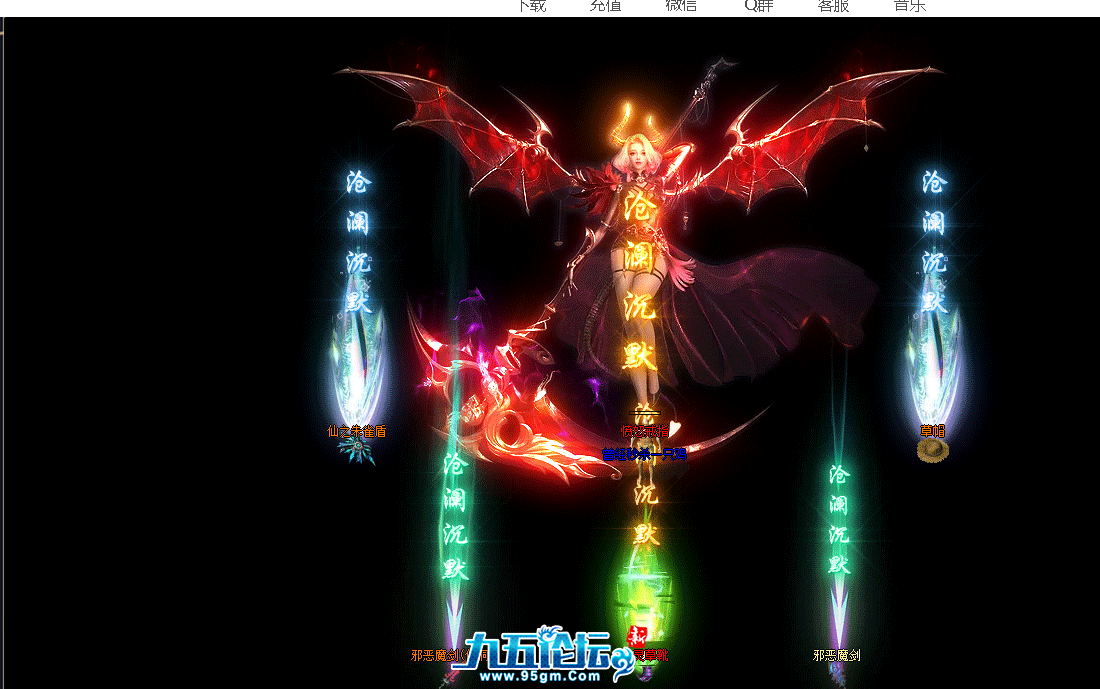The width and height of the screenshot is (1100, 689).
Task: Click the 愤怒戒指 item label
Action: [x=645, y=431]
